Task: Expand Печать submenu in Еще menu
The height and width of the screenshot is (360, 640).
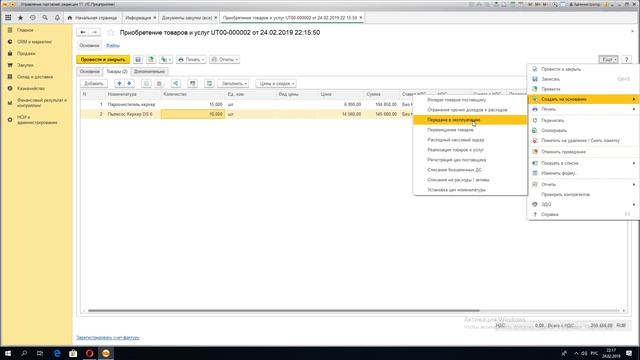Action: (583, 109)
